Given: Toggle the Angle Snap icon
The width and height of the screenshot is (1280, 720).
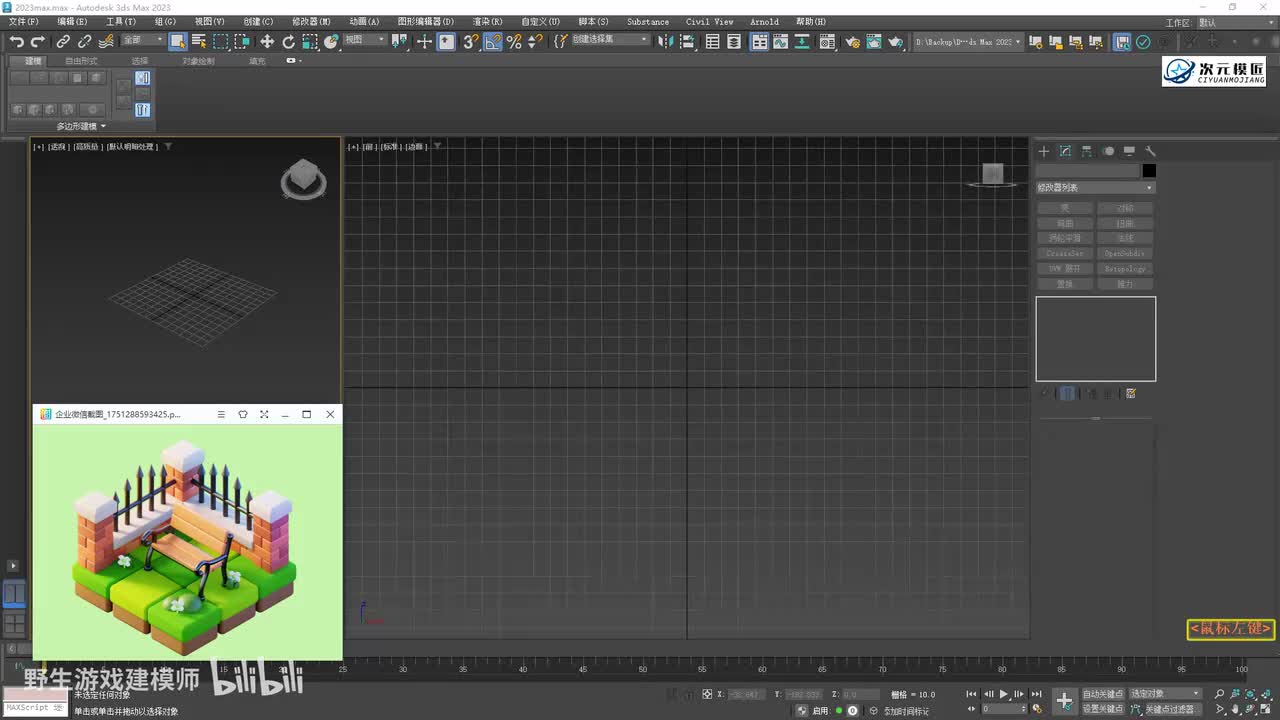Looking at the screenshot, I should (492, 41).
